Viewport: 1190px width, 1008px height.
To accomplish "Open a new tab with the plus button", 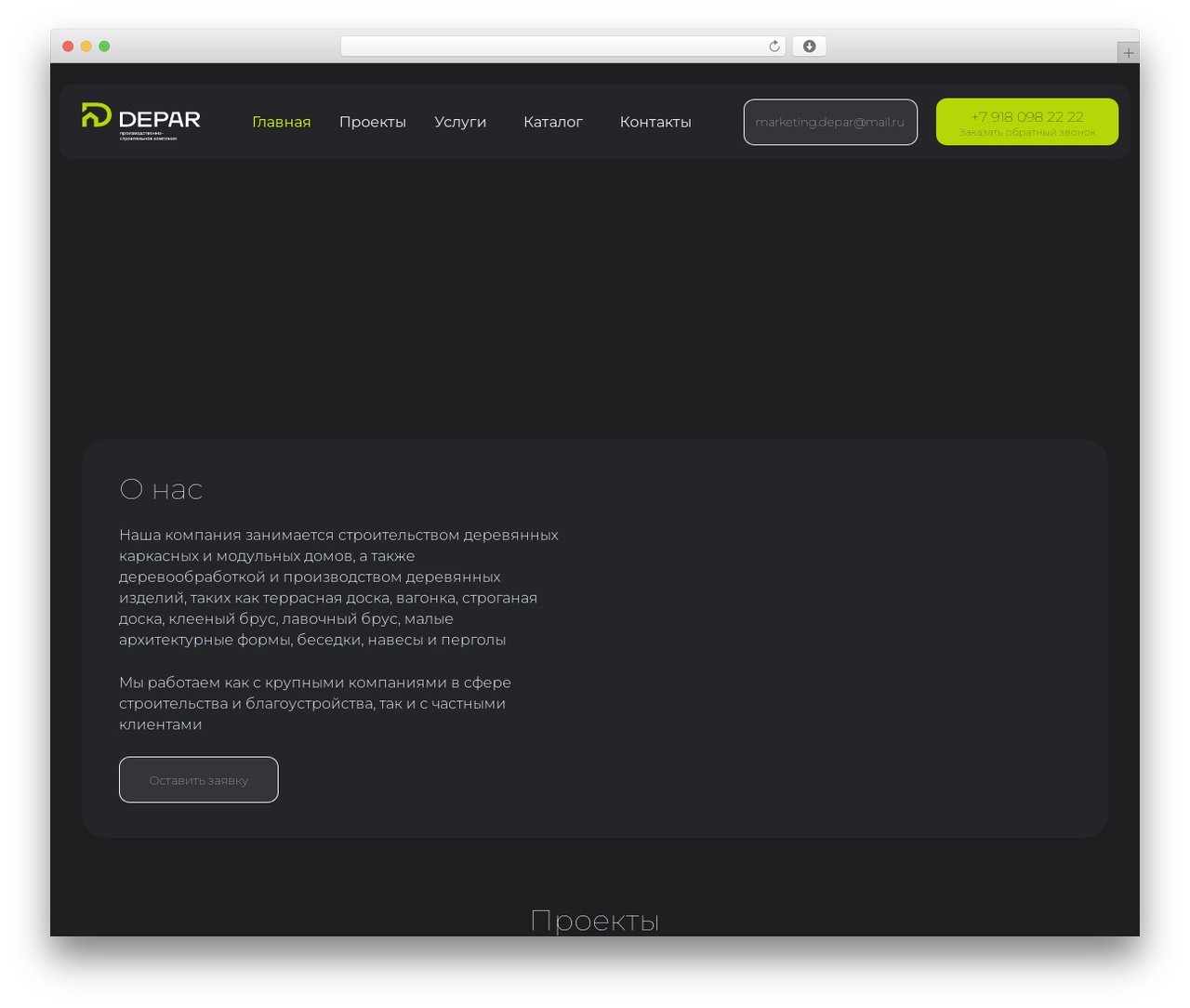I will (x=1128, y=53).
